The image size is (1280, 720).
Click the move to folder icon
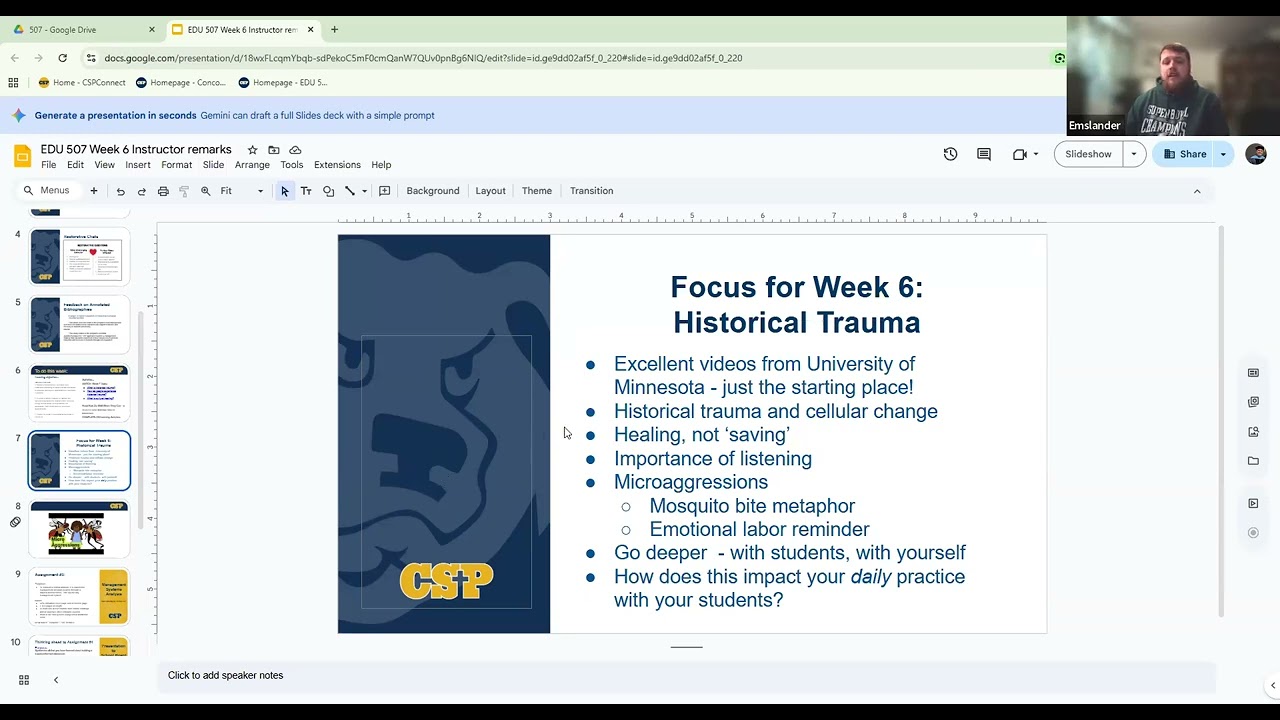[x=273, y=150]
